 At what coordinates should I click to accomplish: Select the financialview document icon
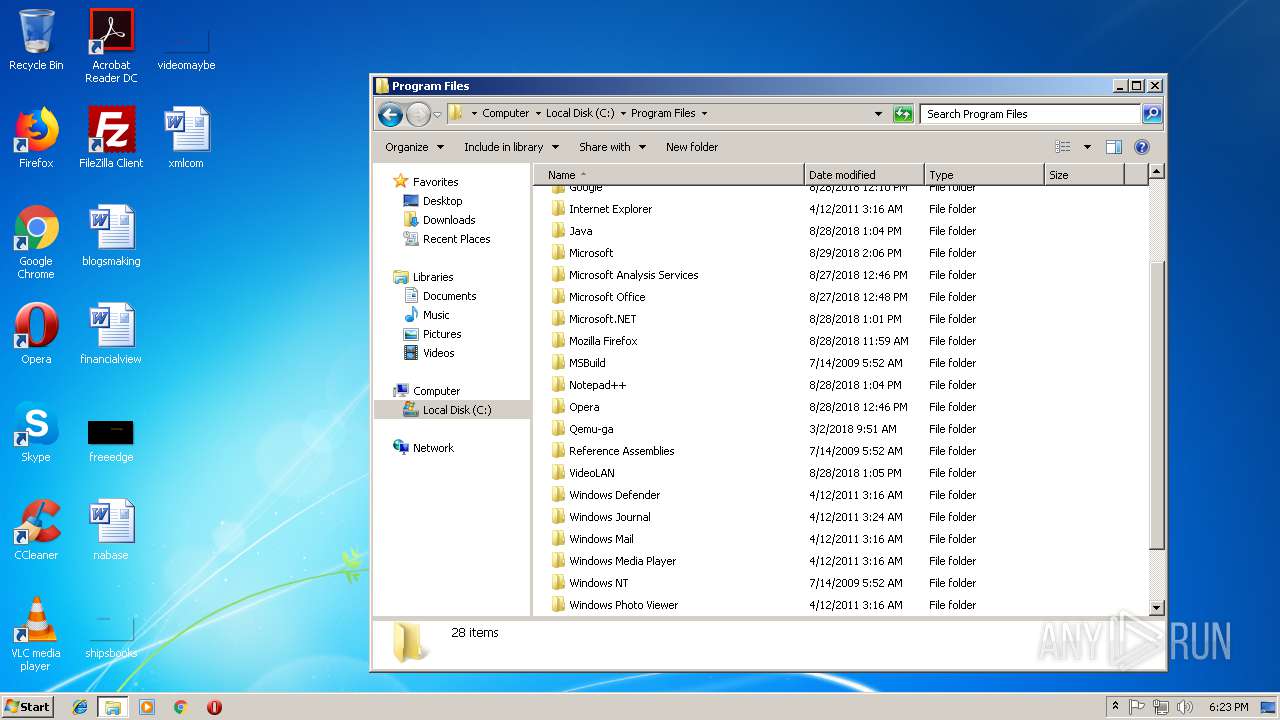111,334
